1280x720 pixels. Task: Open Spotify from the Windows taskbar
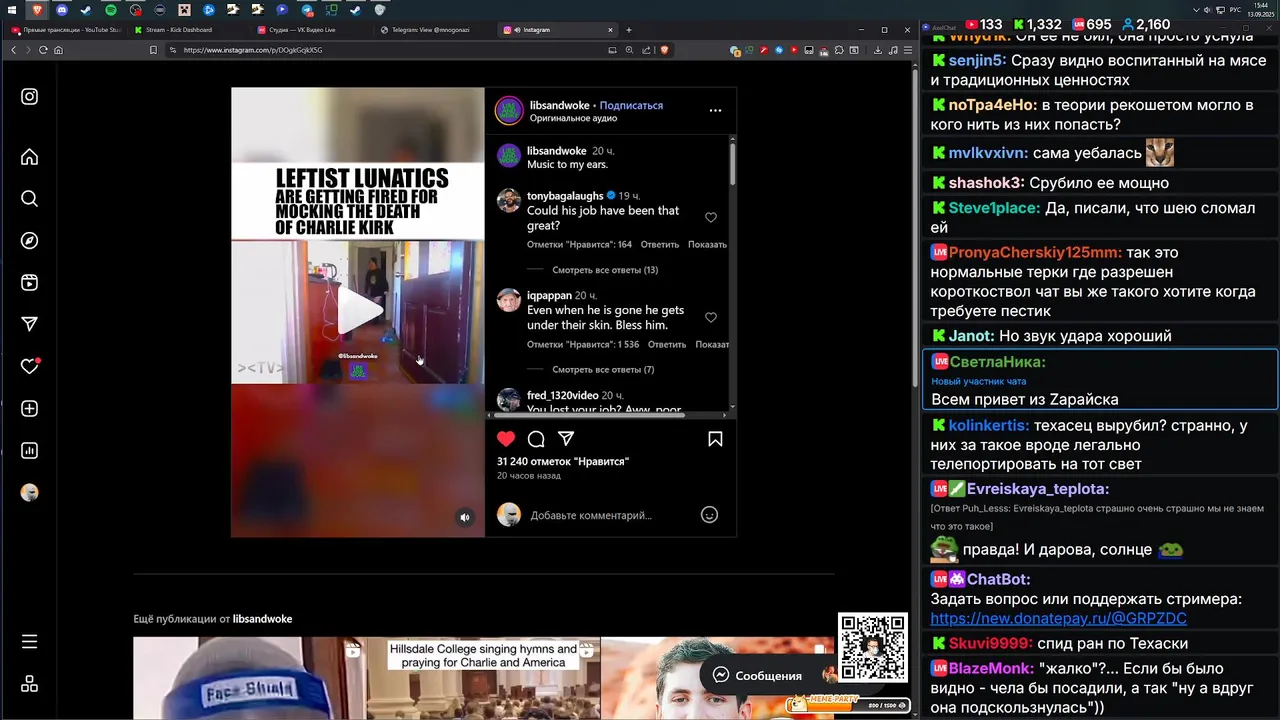(111, 10)
